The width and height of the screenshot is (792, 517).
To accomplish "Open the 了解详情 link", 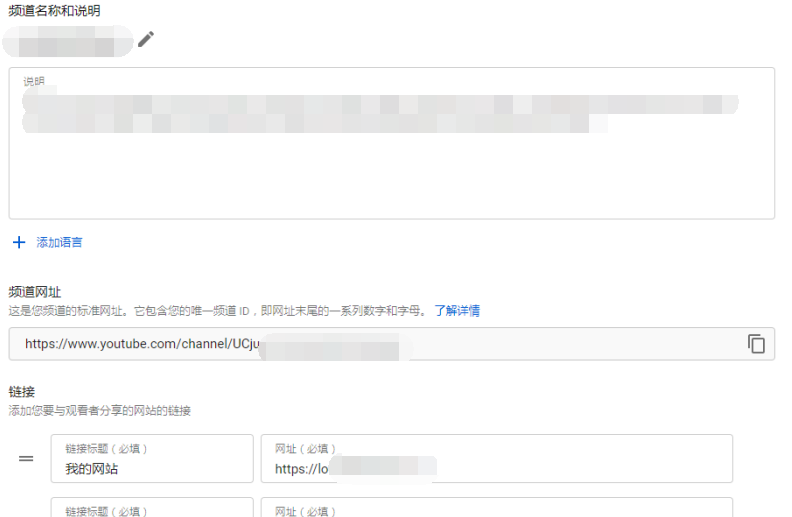I will click(457, 311).
